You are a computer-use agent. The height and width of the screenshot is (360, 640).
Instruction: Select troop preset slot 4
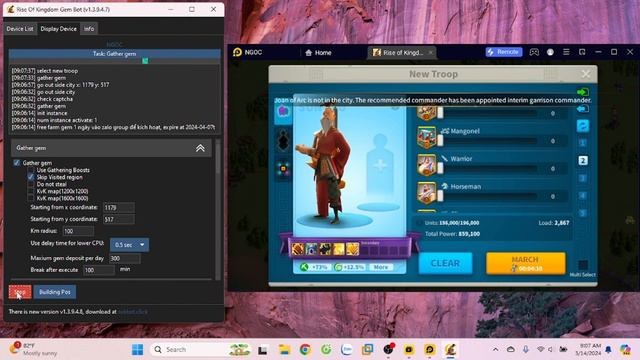(x=582, y=196)
